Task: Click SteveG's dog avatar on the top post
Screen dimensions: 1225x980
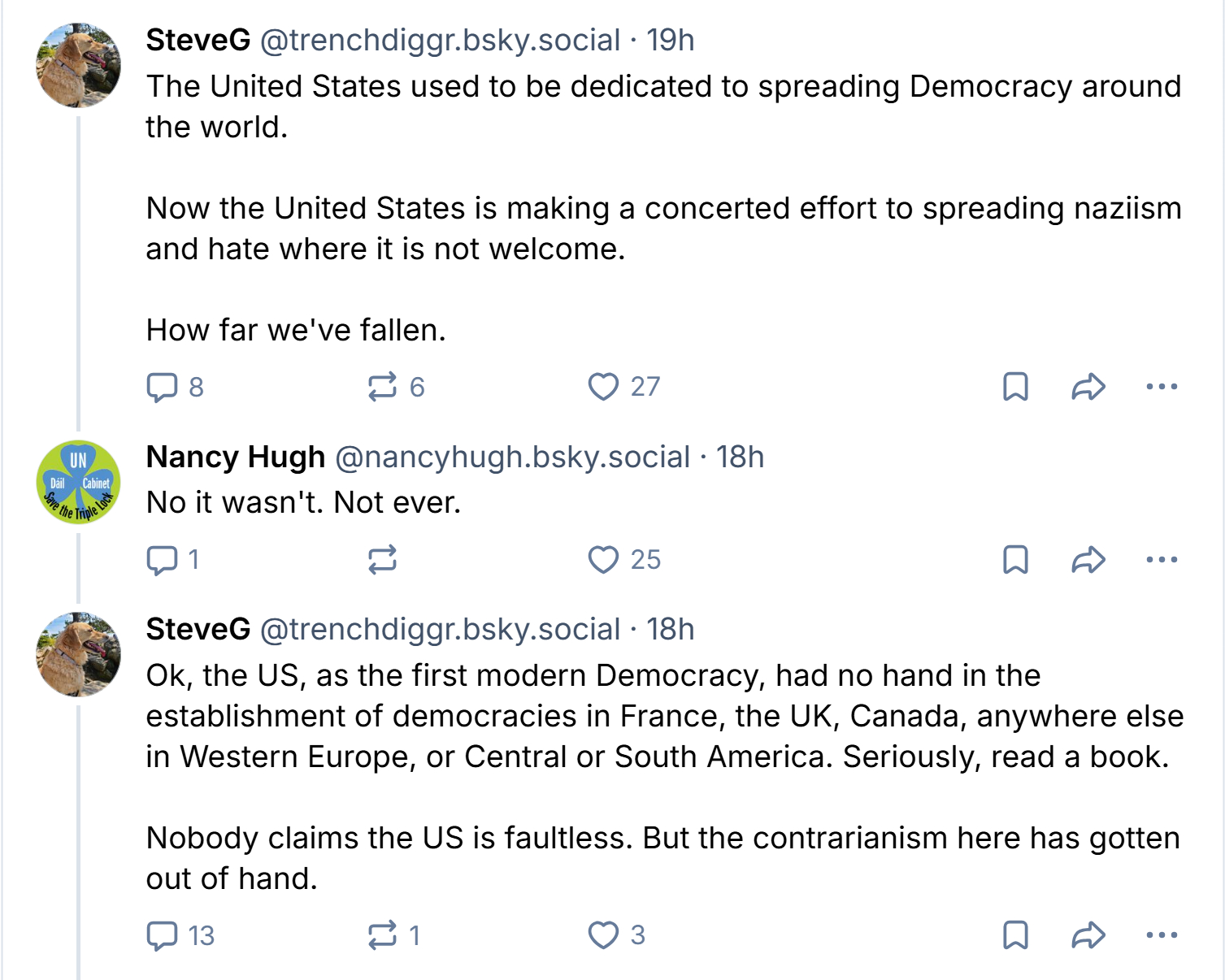Action: 79,66
